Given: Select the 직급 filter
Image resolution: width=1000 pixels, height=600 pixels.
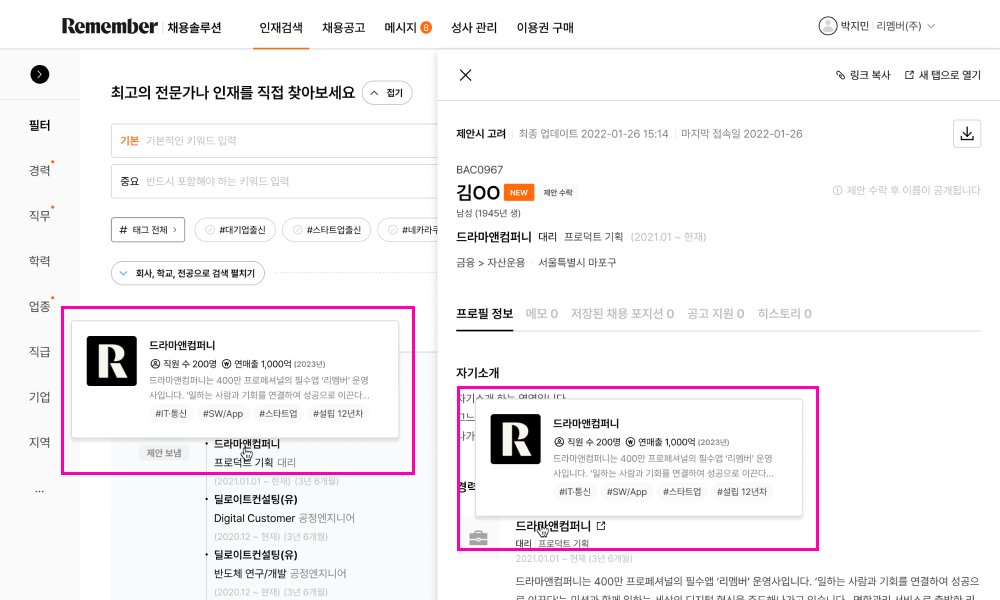Looking at the screenshot, I should coord(40,351).
